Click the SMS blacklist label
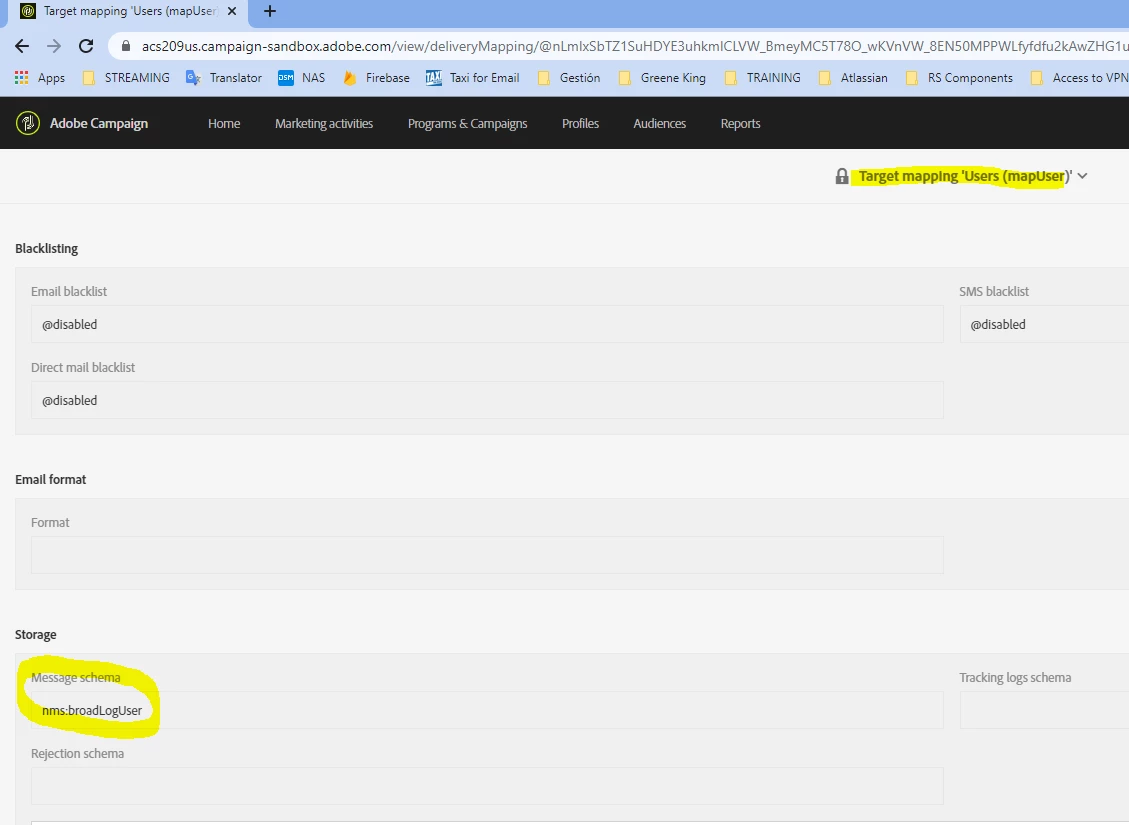This screenshot has height=825, width=1129. [x=994, y=292]
